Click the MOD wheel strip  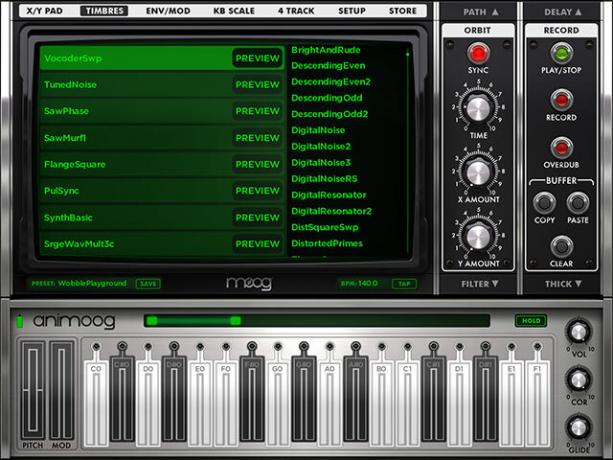click(61, 390)
